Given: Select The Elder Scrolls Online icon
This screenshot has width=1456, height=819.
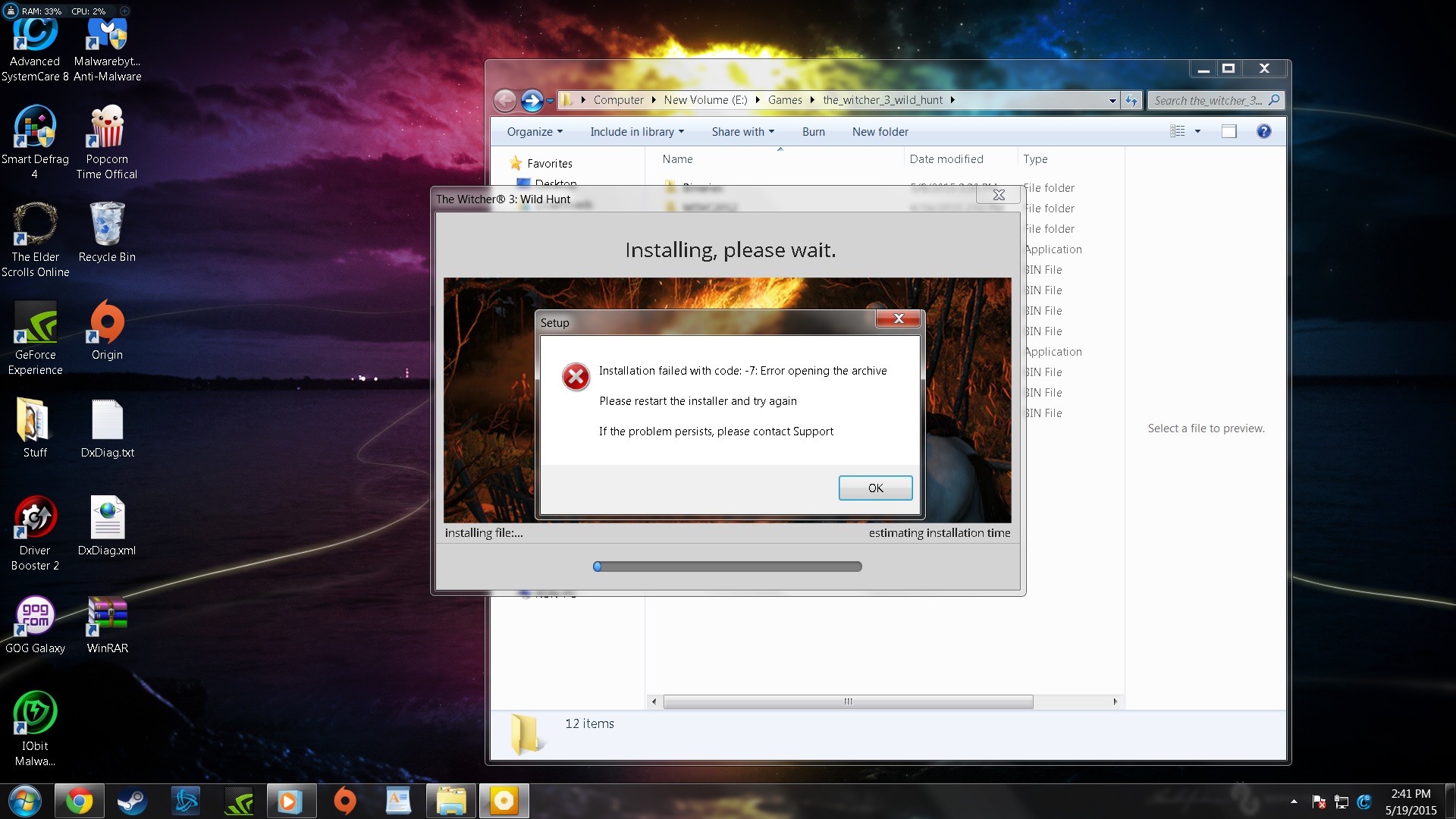Looking at the screenshot, I should 35,240.
